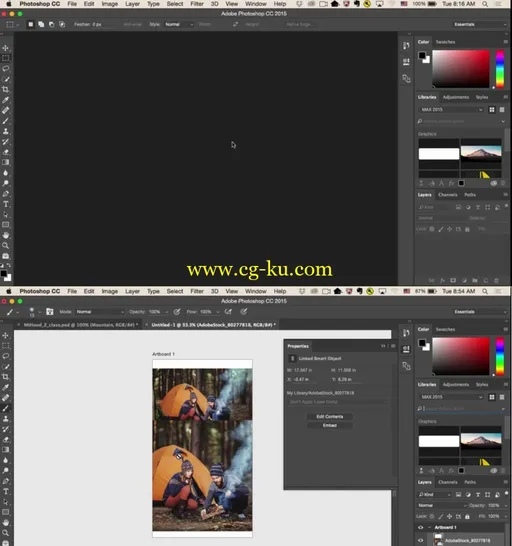Click the foreground color swatch in the Artboard window Color panel
This screenshot has height=546, width=512.
(422, 343)
